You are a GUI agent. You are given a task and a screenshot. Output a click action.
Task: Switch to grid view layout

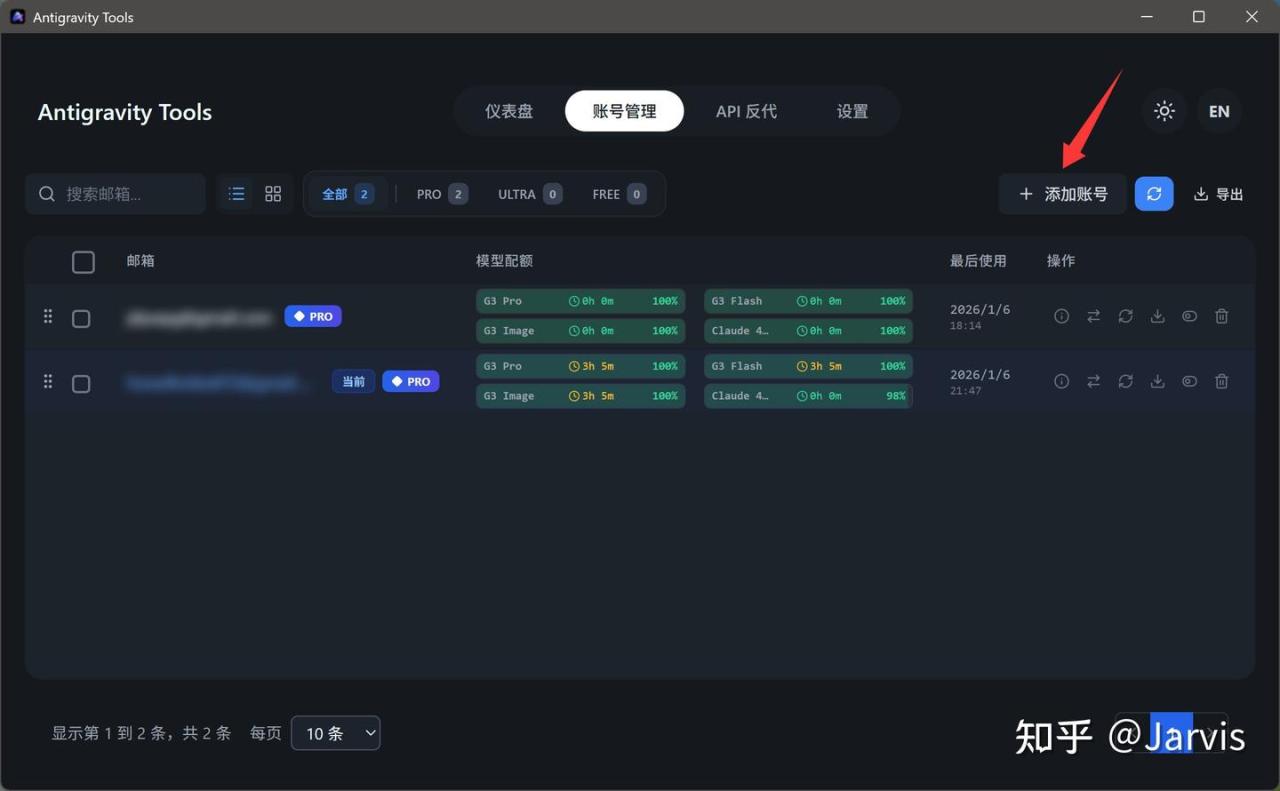point(273,194)
